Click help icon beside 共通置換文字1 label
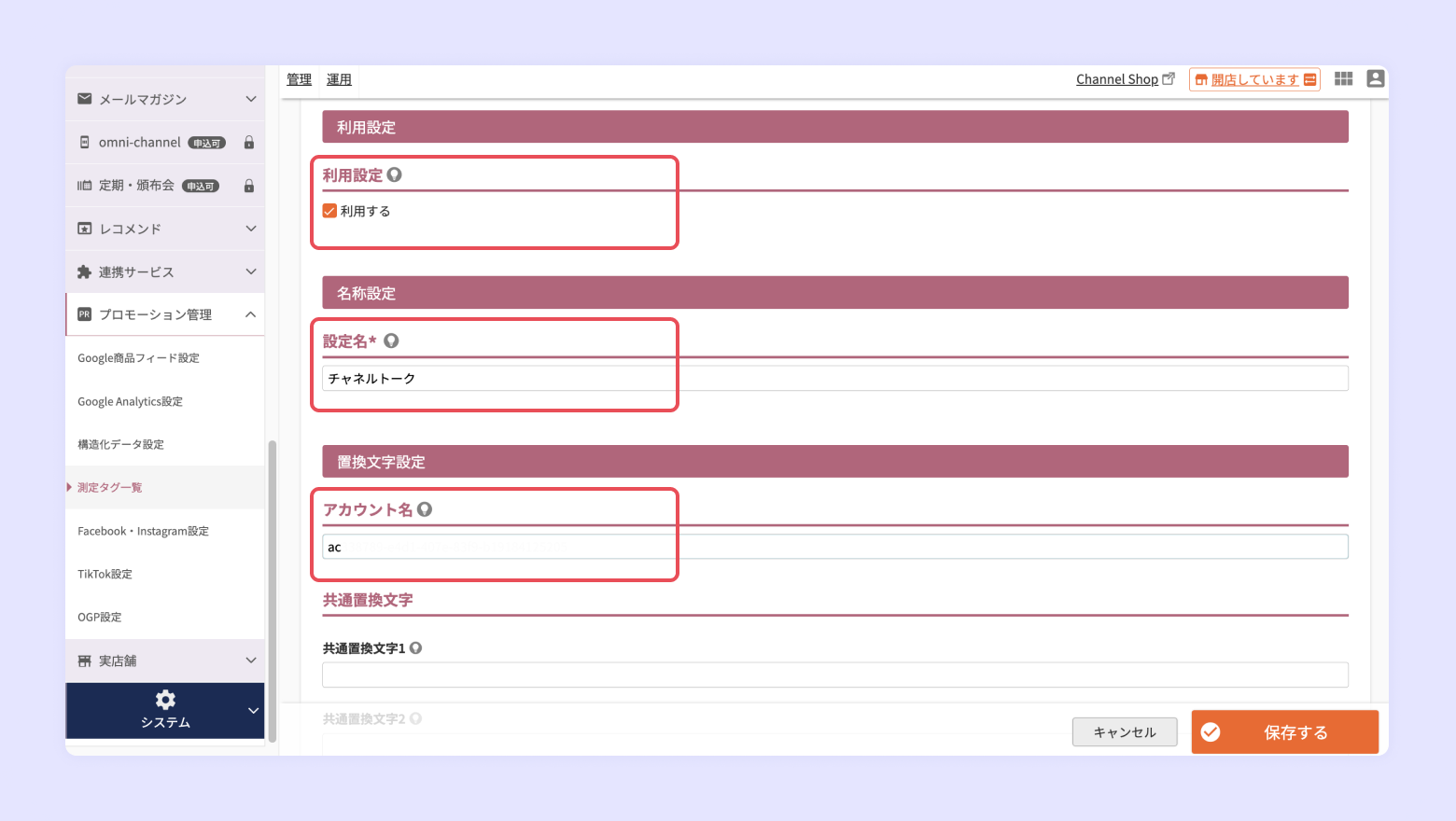Viewport: 1456px width, 821px height. click(x=416, y=648)
